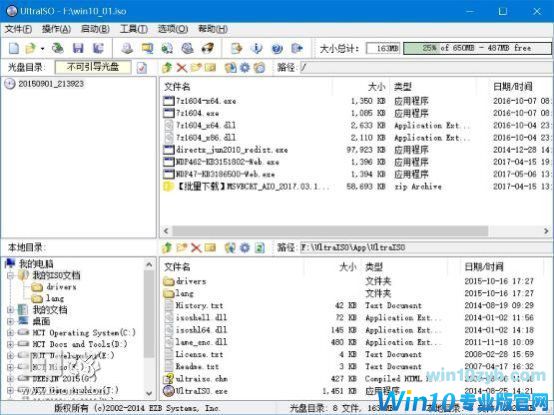Expand MCT Docs and Tools(D:) drive node
The height and width of the screenshot is (415, 554).
pos(10,344)
